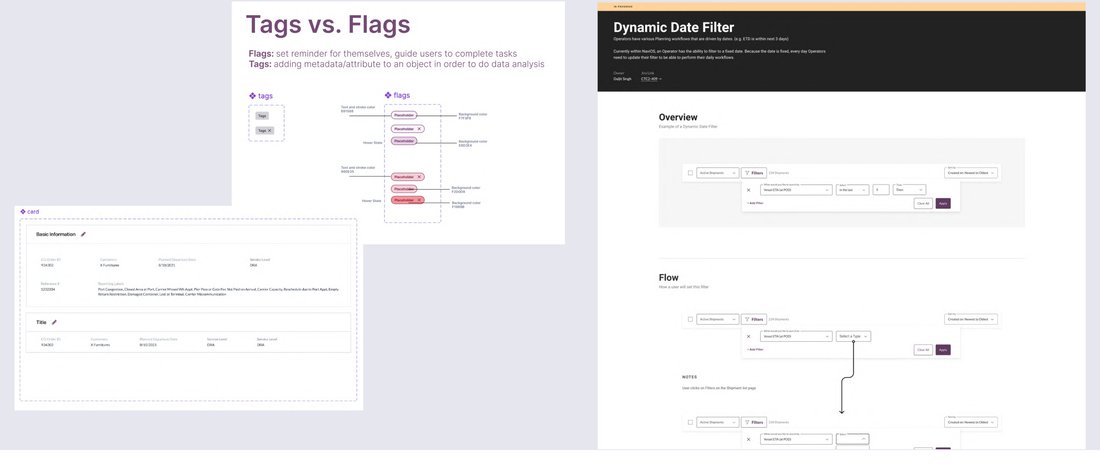Screen dimensions: 1100x464
Task: Select the gray Tags chip without an X
Action: pyautogui.click(x=262, y=116)
